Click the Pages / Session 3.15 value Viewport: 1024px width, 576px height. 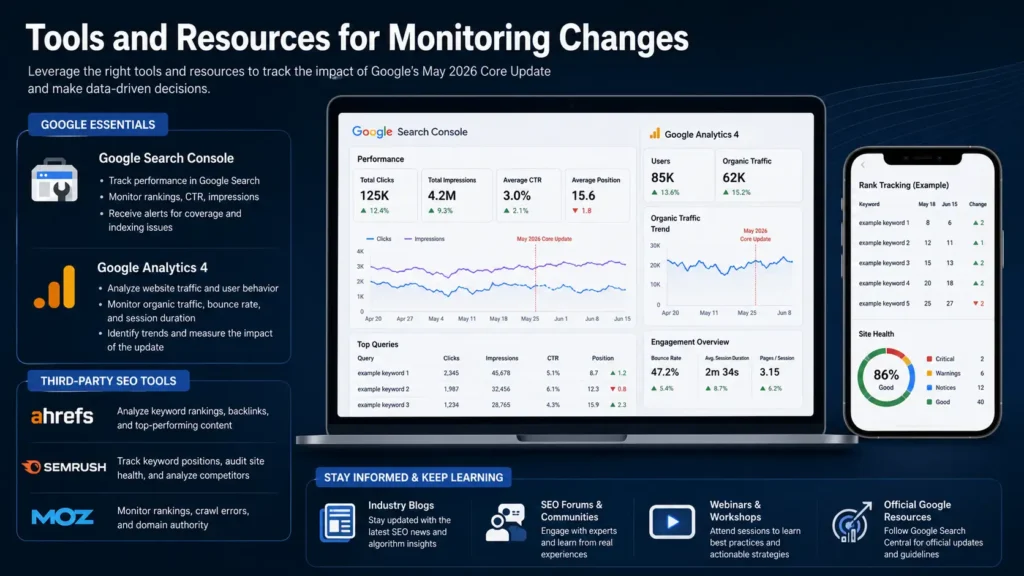point(769,372)
